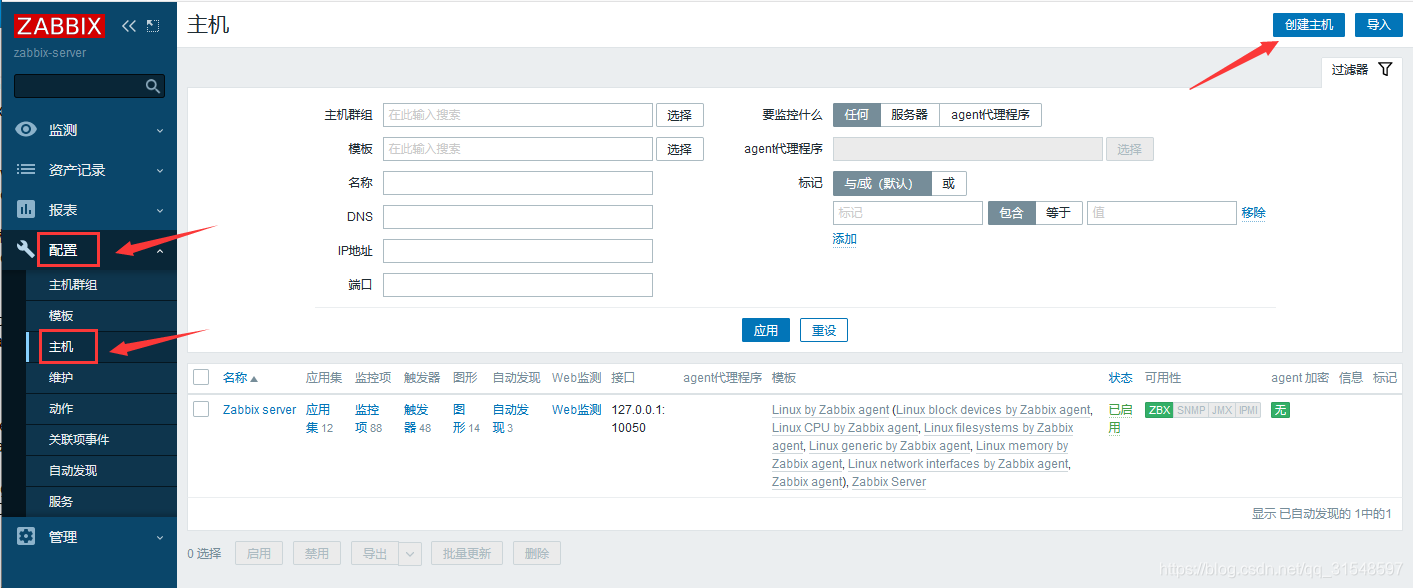1413x588 pixels.
Task: Click the IPMI availability badge
Action: pos(1248,410)
